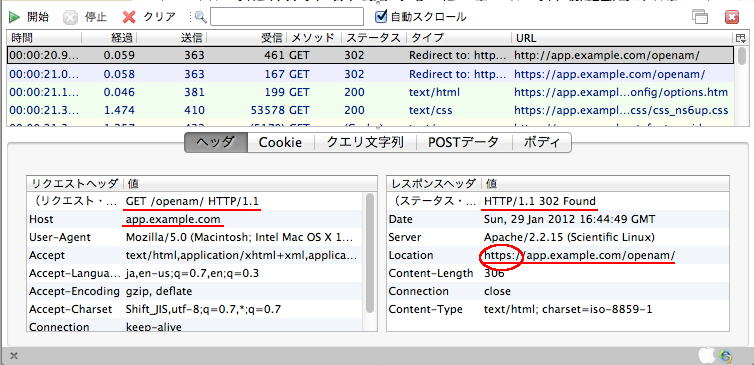Sort by the 時間 column header

coord(44,38)
